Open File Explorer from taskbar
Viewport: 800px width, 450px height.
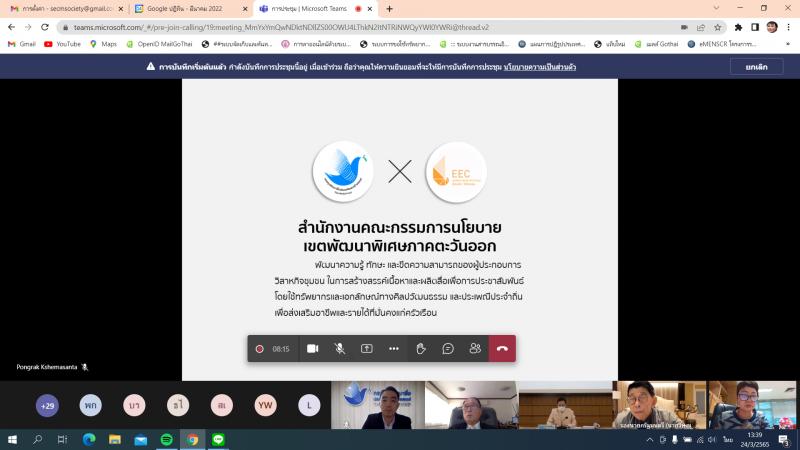tap(115, 439)
